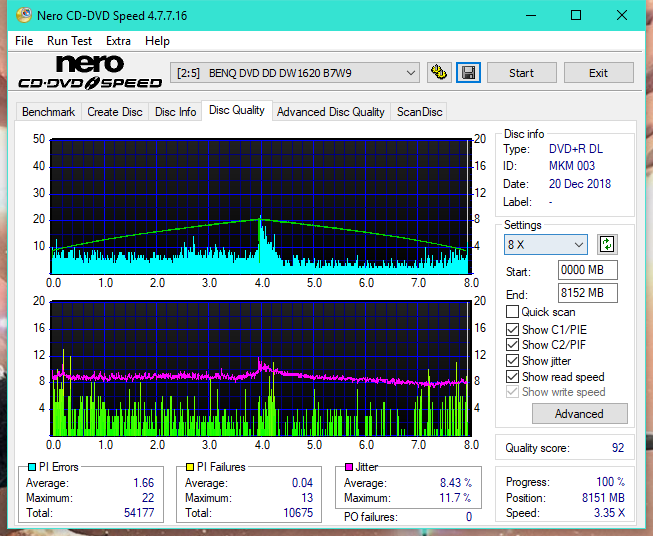Switch to the Benchmark tab
The height and width of the screenshot is (536, 653).
point(49,112)
